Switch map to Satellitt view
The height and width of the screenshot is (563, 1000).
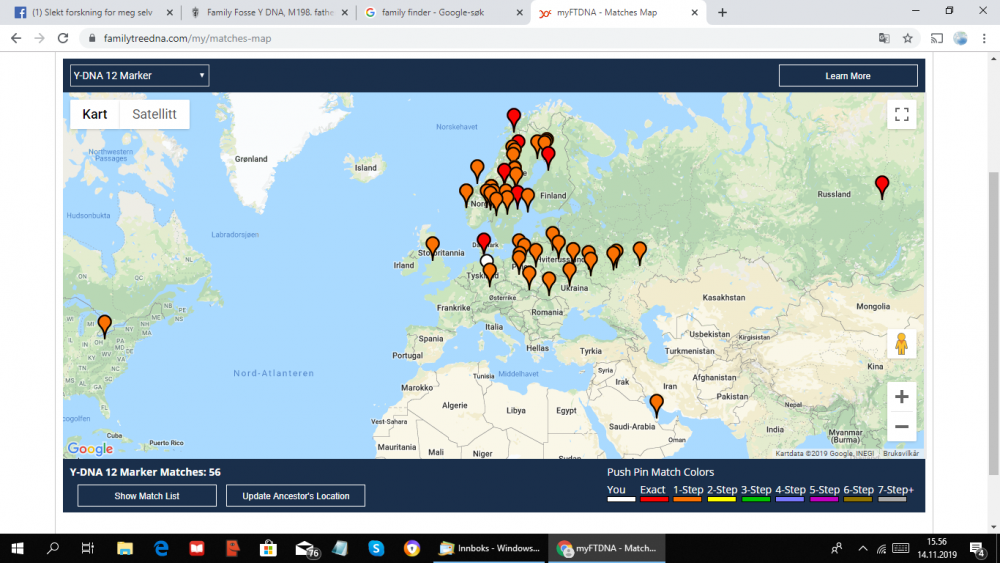point(154,114)
